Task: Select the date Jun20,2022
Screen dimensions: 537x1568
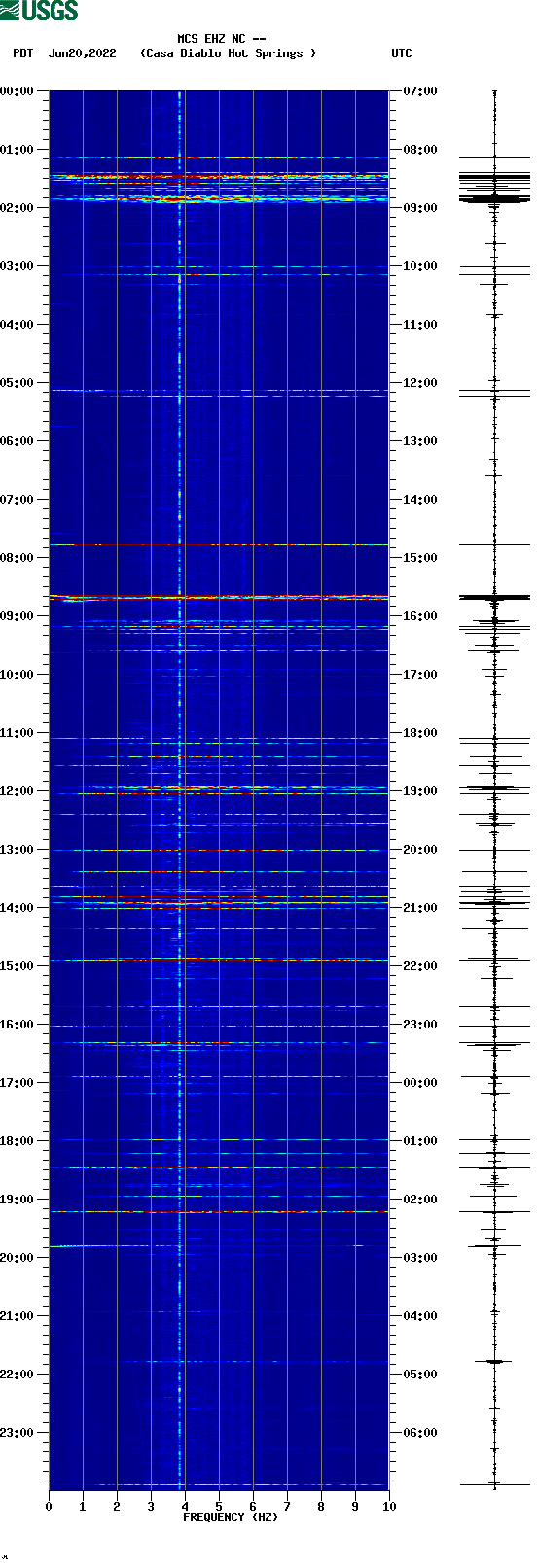Action: click(83, 53)
